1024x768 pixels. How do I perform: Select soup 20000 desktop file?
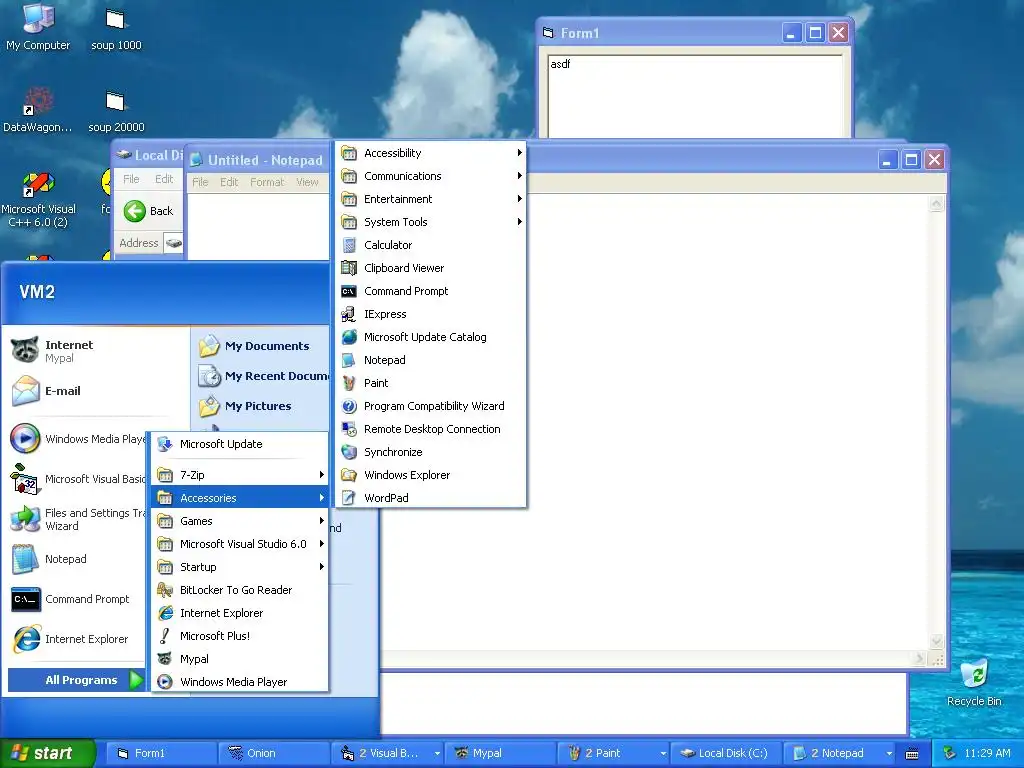(116, 112)
